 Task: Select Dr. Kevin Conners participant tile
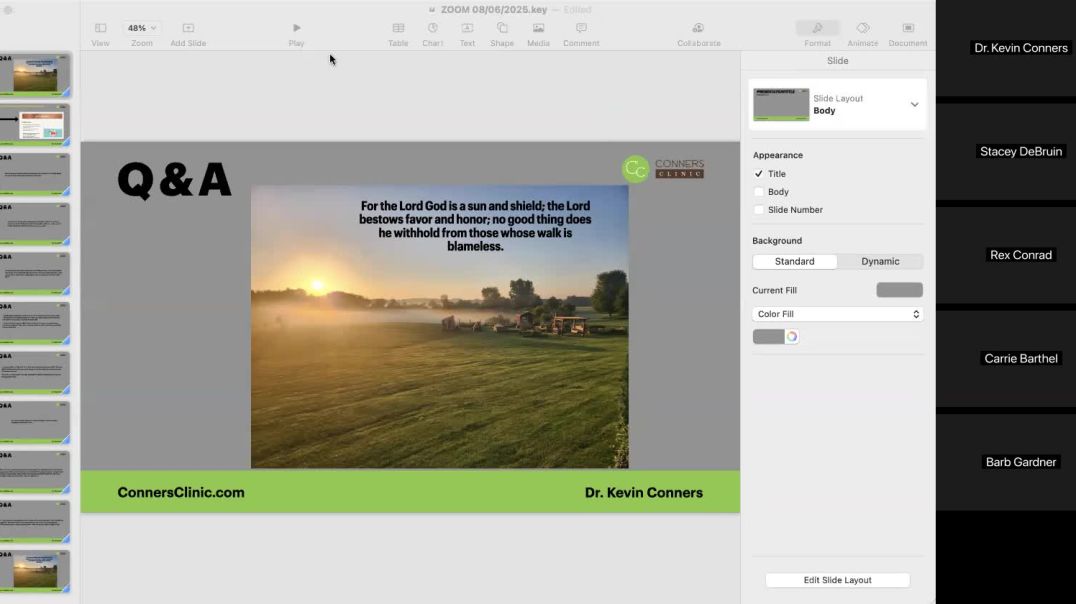click(x=1006, y=48)
